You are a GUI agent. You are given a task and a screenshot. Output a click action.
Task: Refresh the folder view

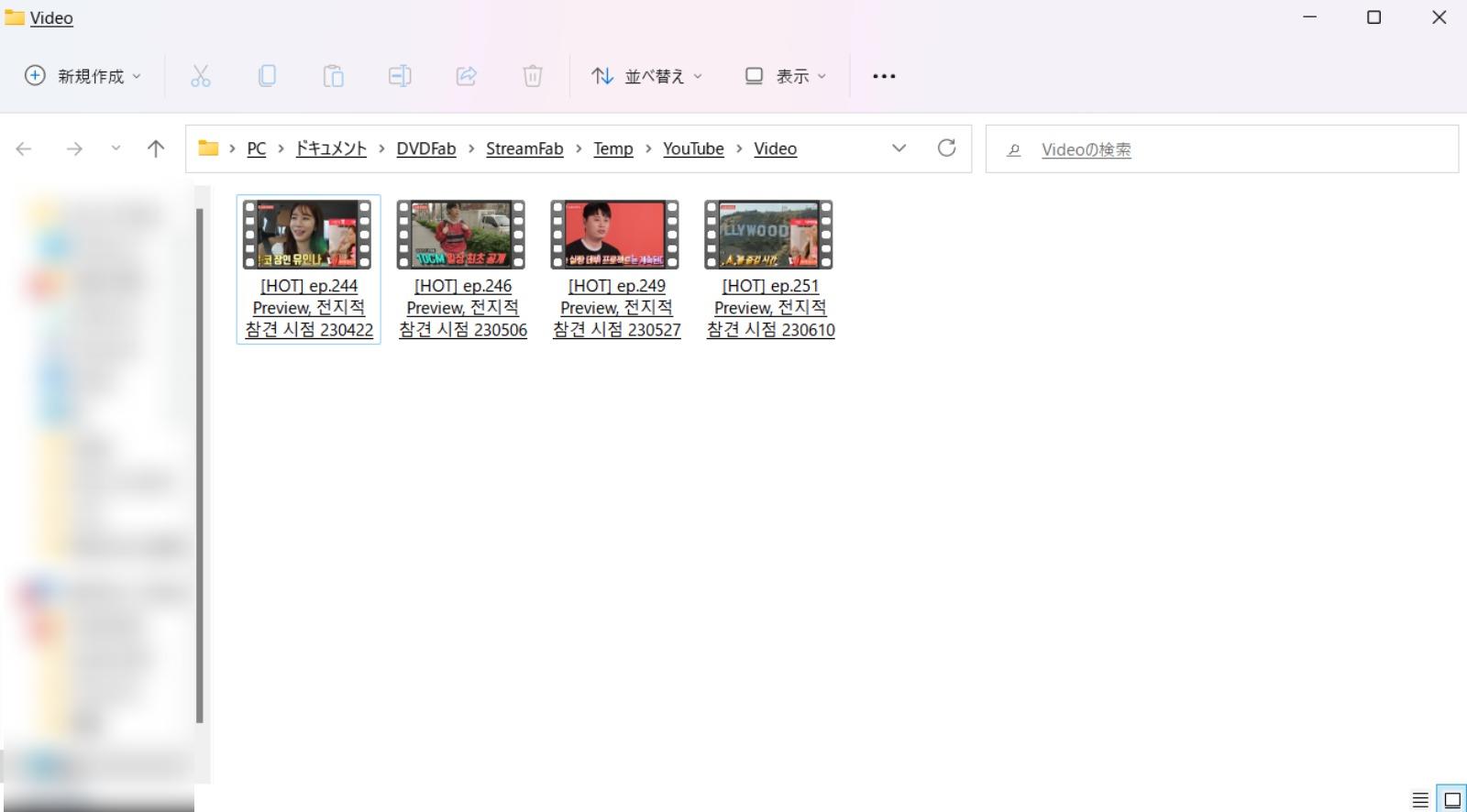coord(947,148)
